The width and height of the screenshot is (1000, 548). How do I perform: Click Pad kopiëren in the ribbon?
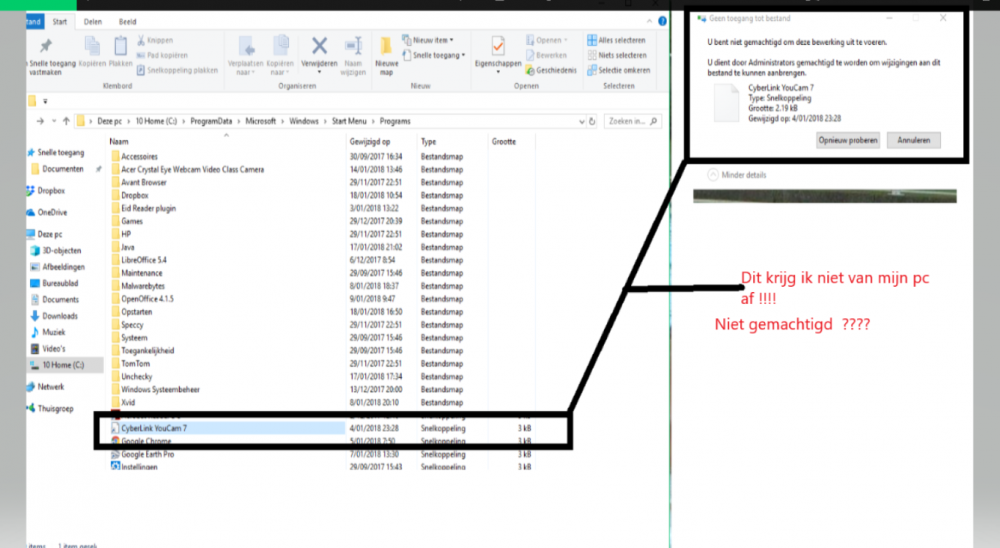(162, 56)
